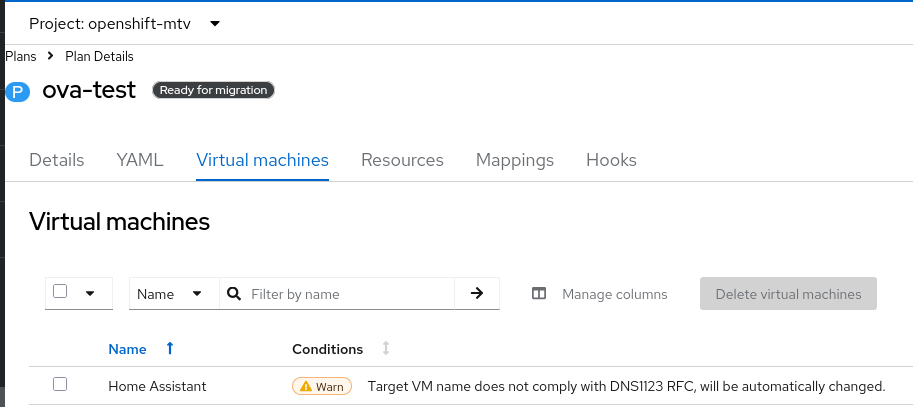The height and width of the screenshot is (407, 913).
Task: Check the Home Assistant row checkbox
Action: 60,384
